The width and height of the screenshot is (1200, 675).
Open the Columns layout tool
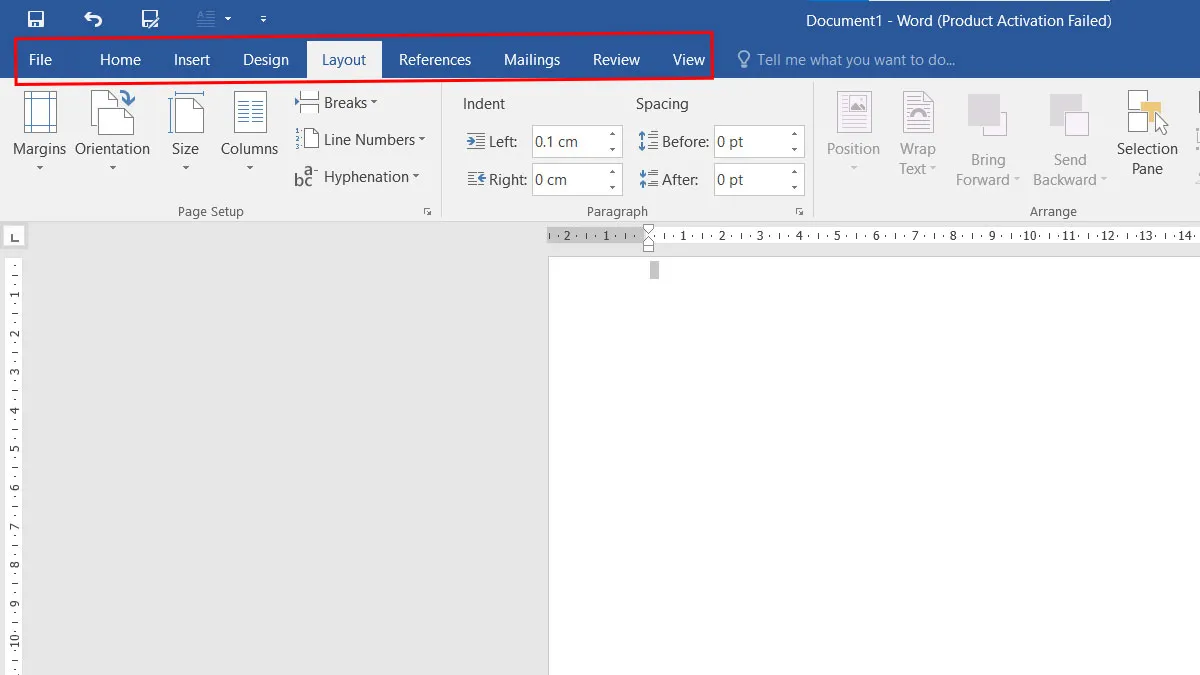(249, 130)
